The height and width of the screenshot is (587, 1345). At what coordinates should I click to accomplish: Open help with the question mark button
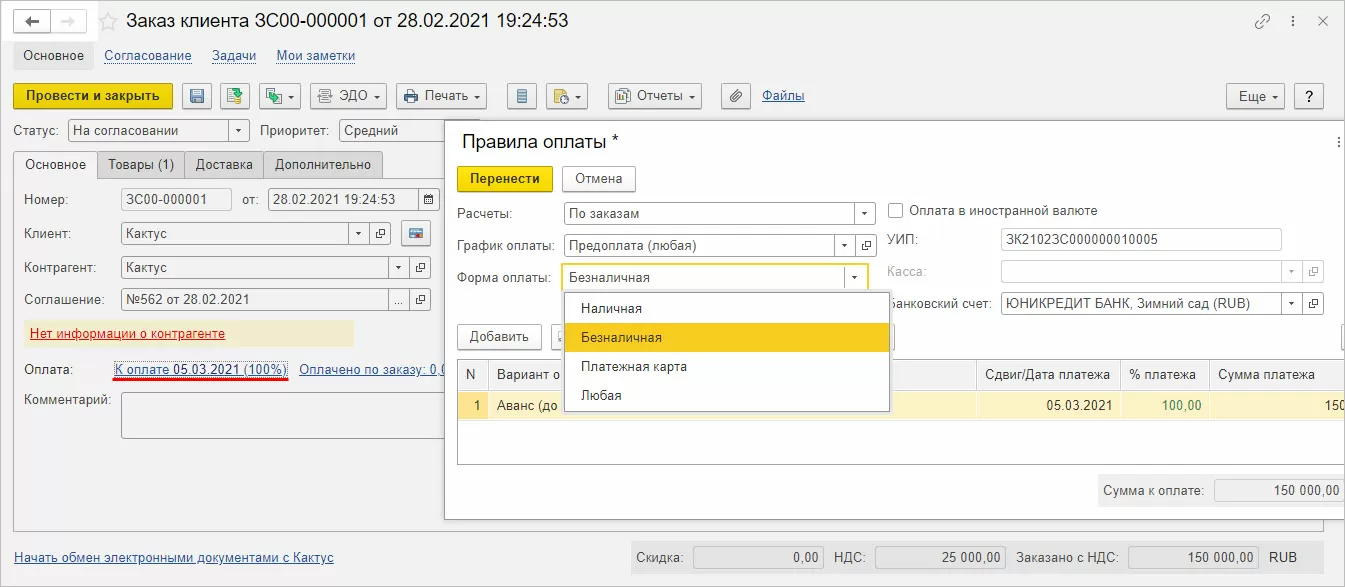point(1309,96)
